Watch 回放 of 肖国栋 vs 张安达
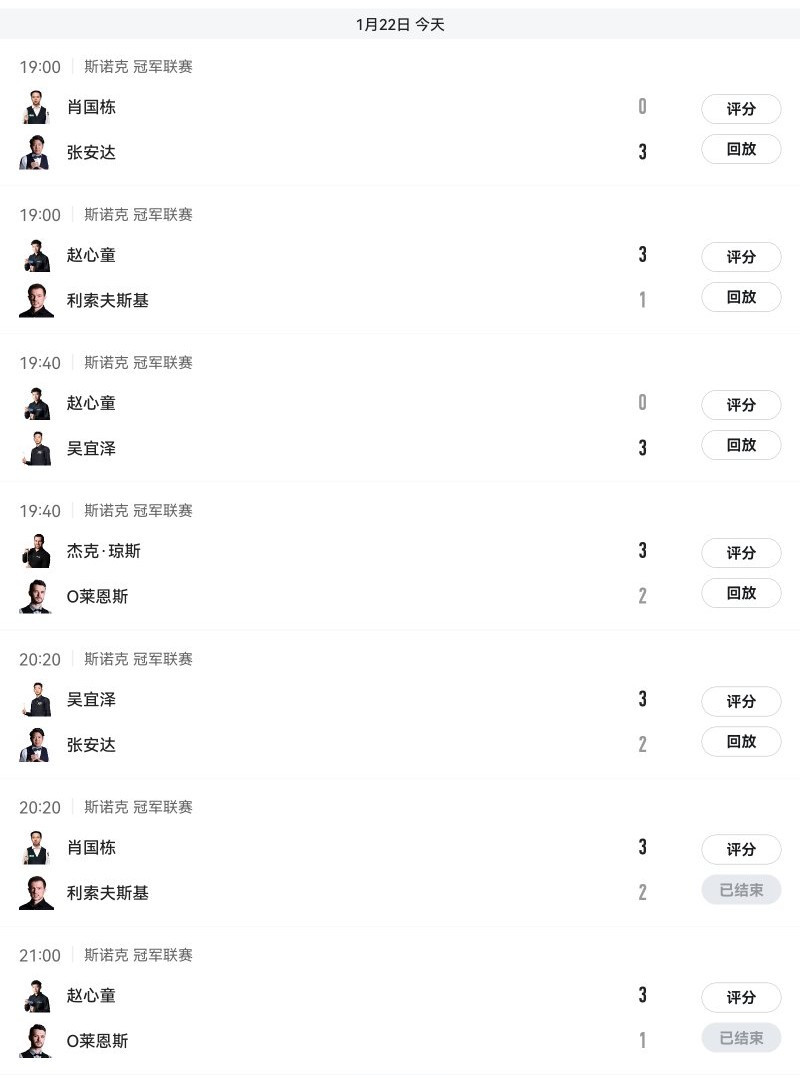This screenshot has width=800, height=1075. (x=741, y=149)
